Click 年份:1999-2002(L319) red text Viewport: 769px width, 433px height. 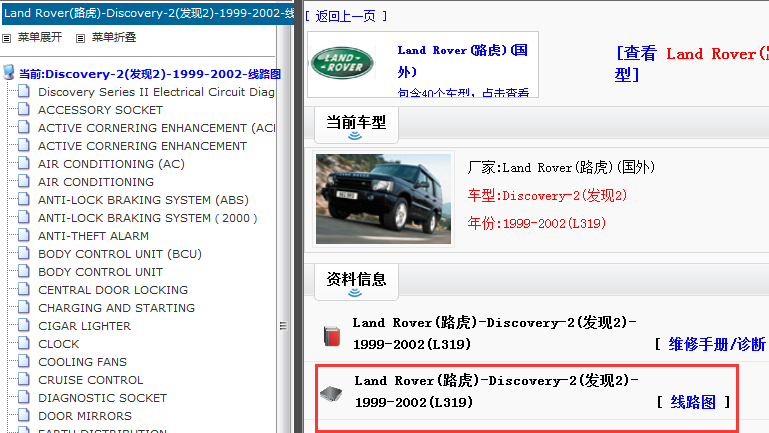click(x=537, y=224)
